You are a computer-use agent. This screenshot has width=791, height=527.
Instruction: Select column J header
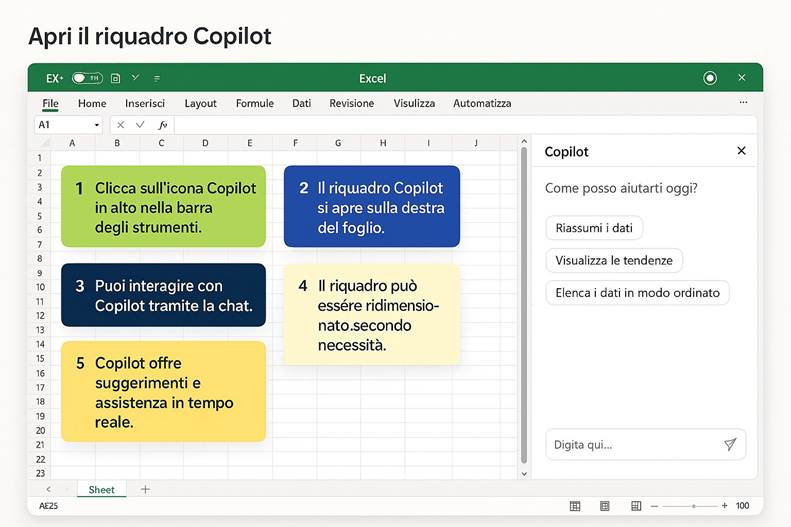coord(476,143)
